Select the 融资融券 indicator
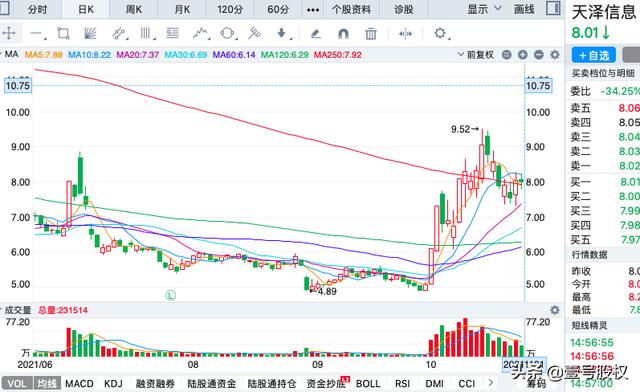640x392 pixels. 155,384
